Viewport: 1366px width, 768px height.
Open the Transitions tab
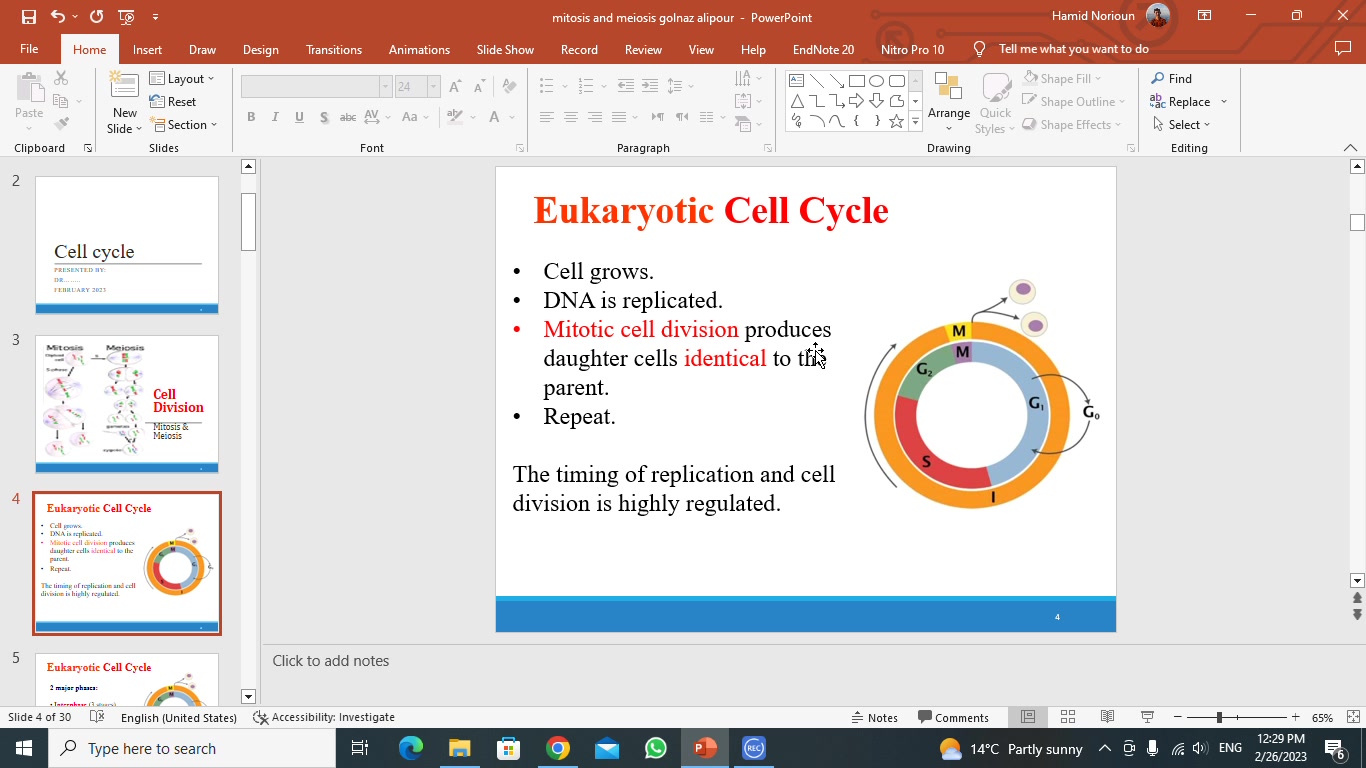tap(334, 49)
